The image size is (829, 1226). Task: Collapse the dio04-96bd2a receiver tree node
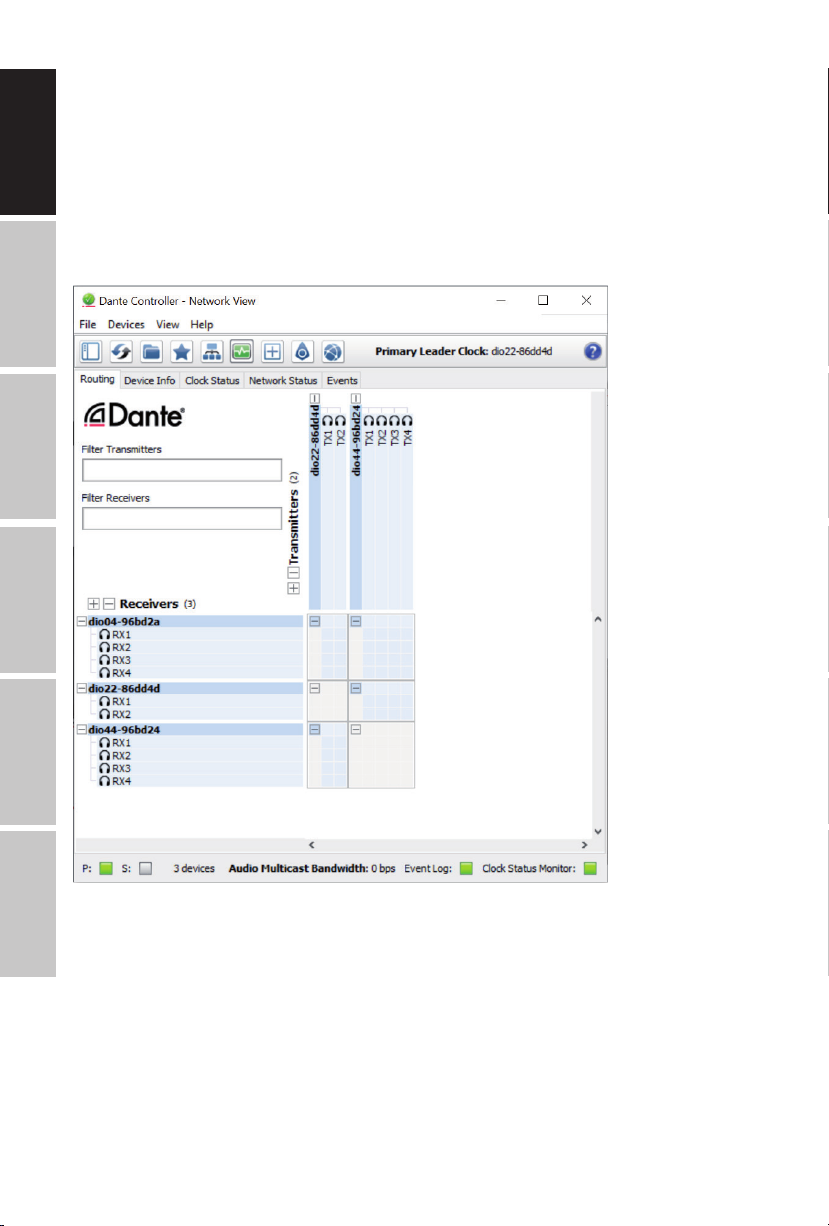point(82,621)
